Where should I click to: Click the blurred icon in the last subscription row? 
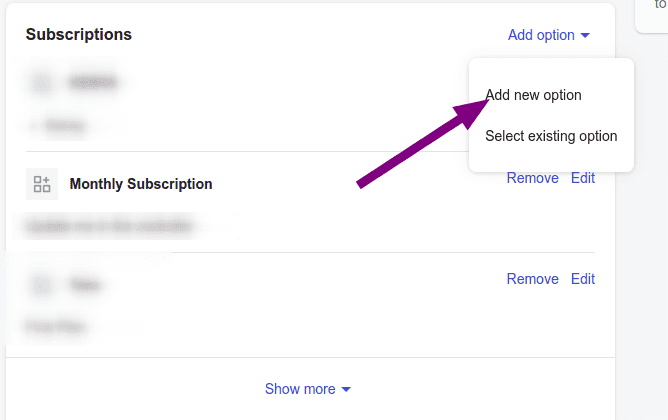[x=42, y=285]
